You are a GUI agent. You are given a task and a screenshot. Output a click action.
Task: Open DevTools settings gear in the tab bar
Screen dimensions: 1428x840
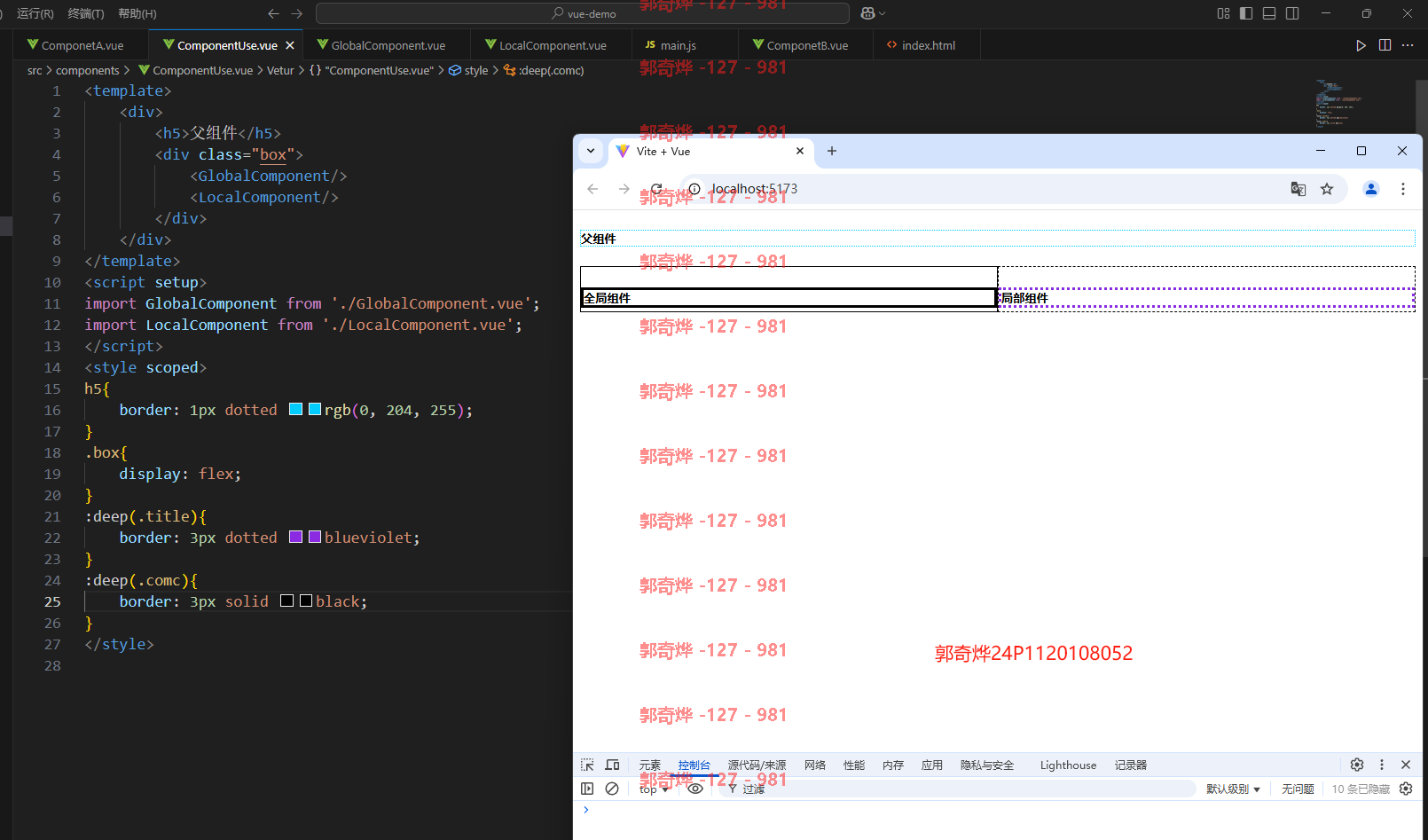(x=1357, y=765)
